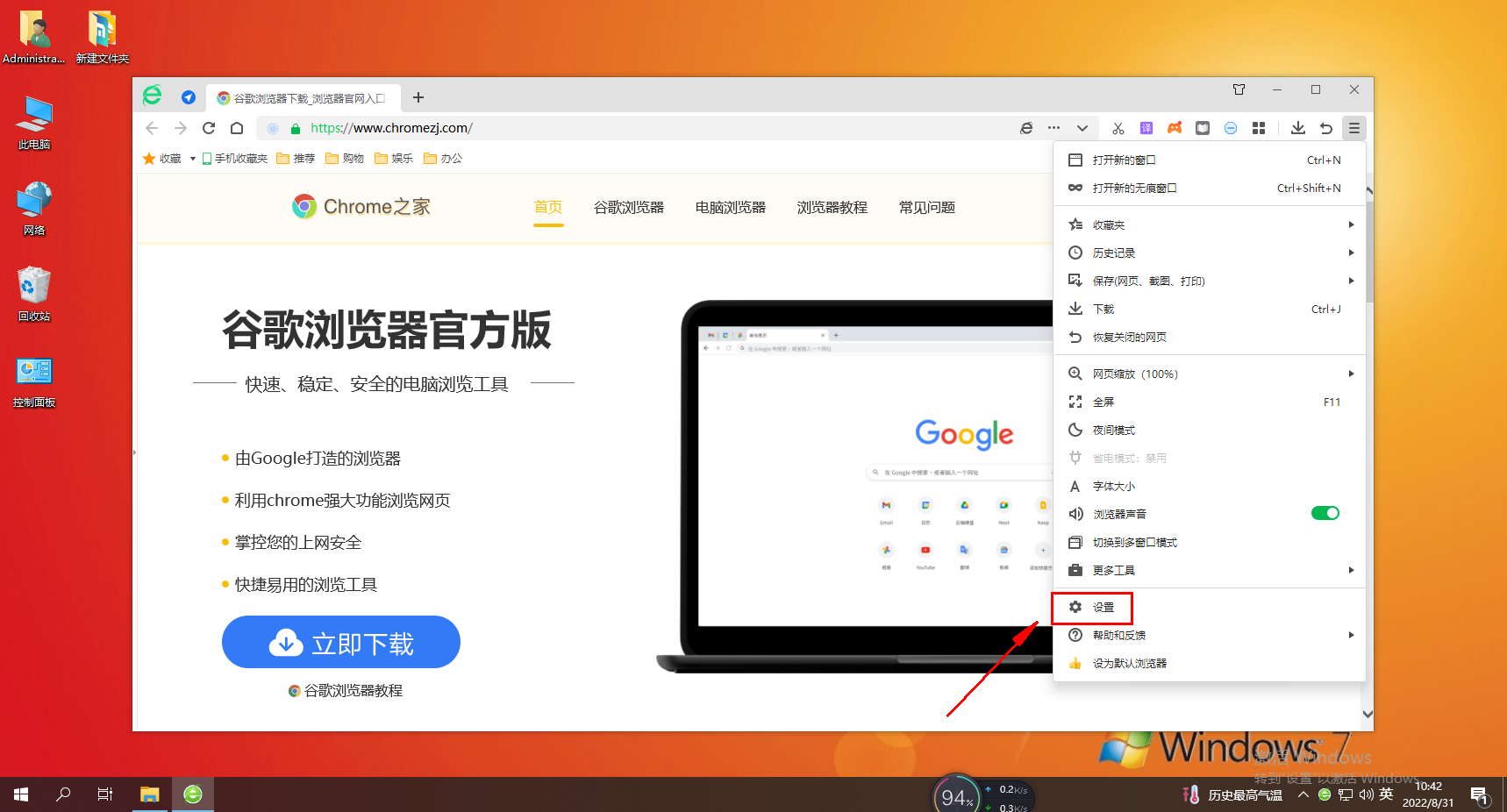This screenshot has height=812, width=1507.
Task: Click the restore closed pages icon
Action: (1326, 128)
